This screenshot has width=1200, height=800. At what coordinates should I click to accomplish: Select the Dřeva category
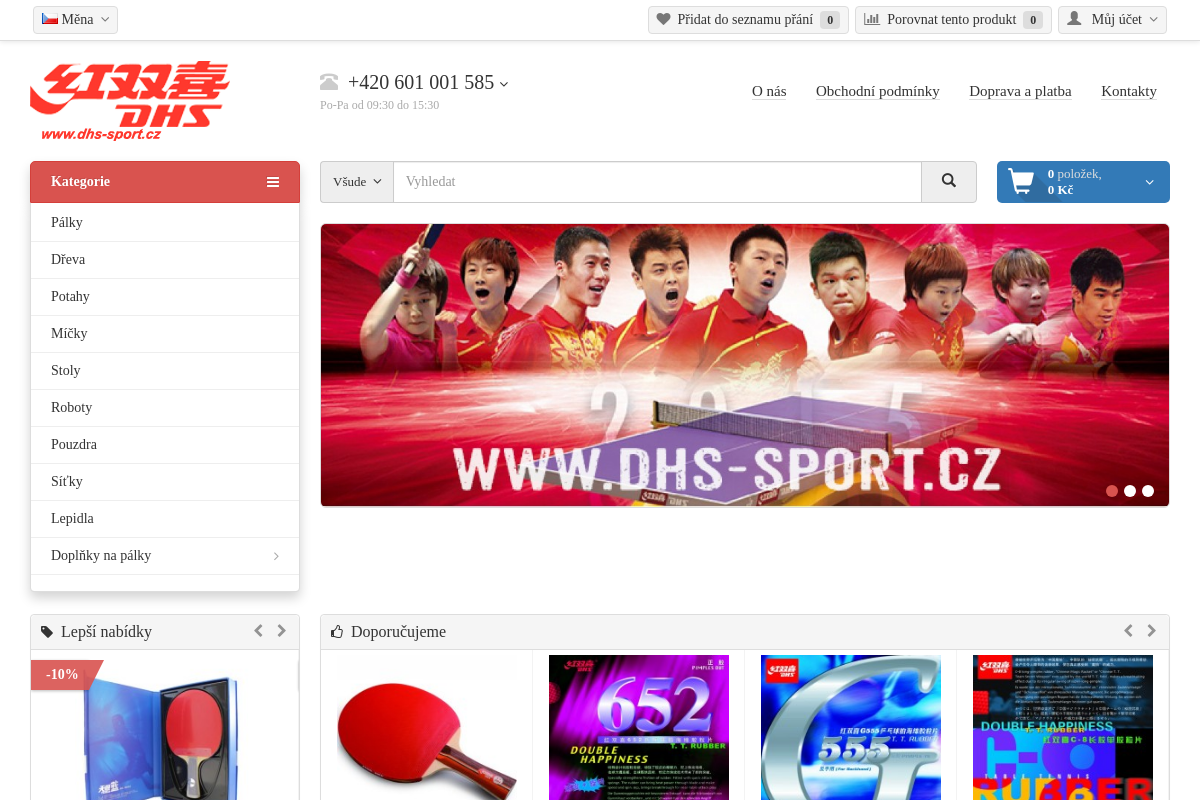pos(165,260)
